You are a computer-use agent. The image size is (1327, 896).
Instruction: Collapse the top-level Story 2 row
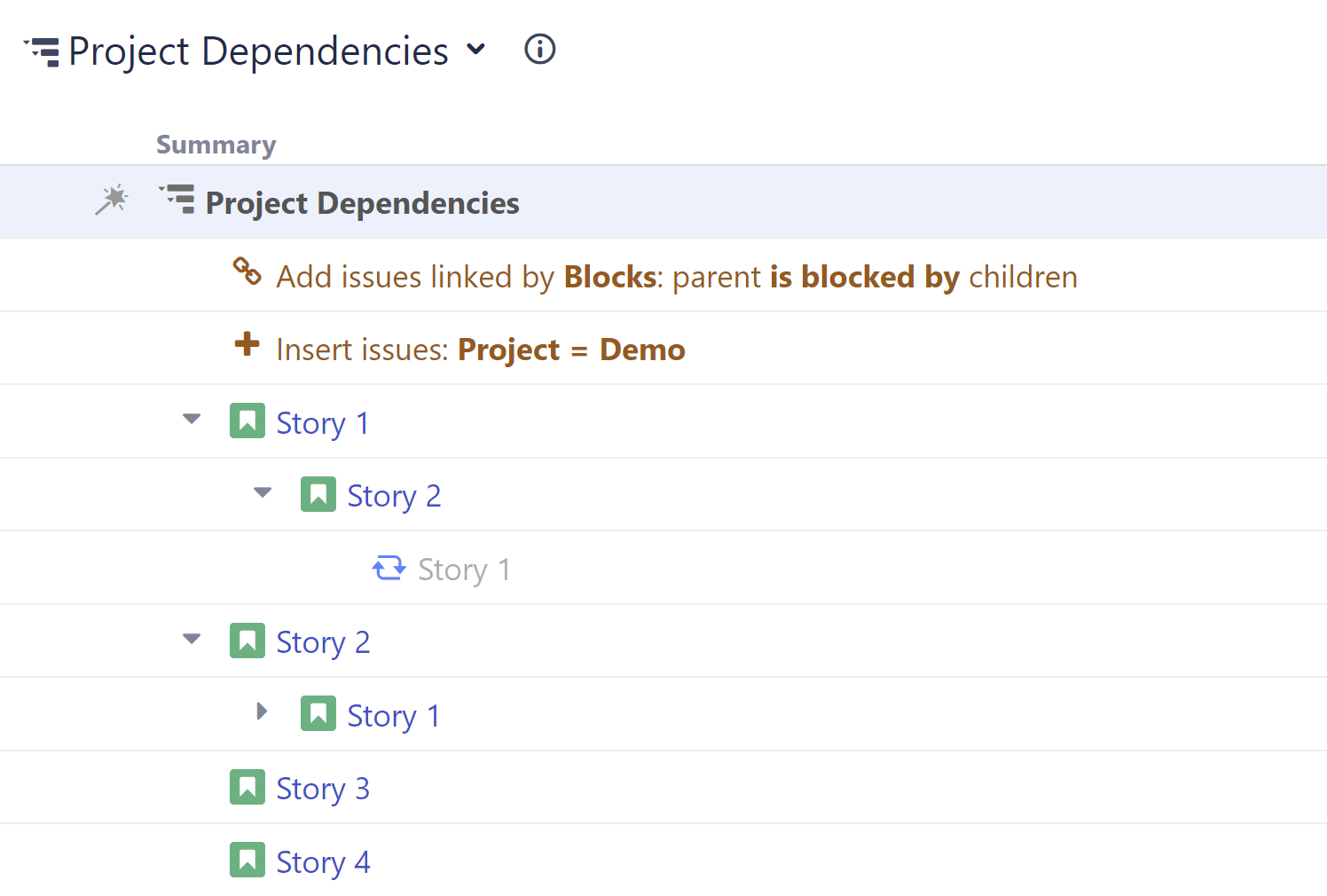pyautogui.click(x=192, y=639)
